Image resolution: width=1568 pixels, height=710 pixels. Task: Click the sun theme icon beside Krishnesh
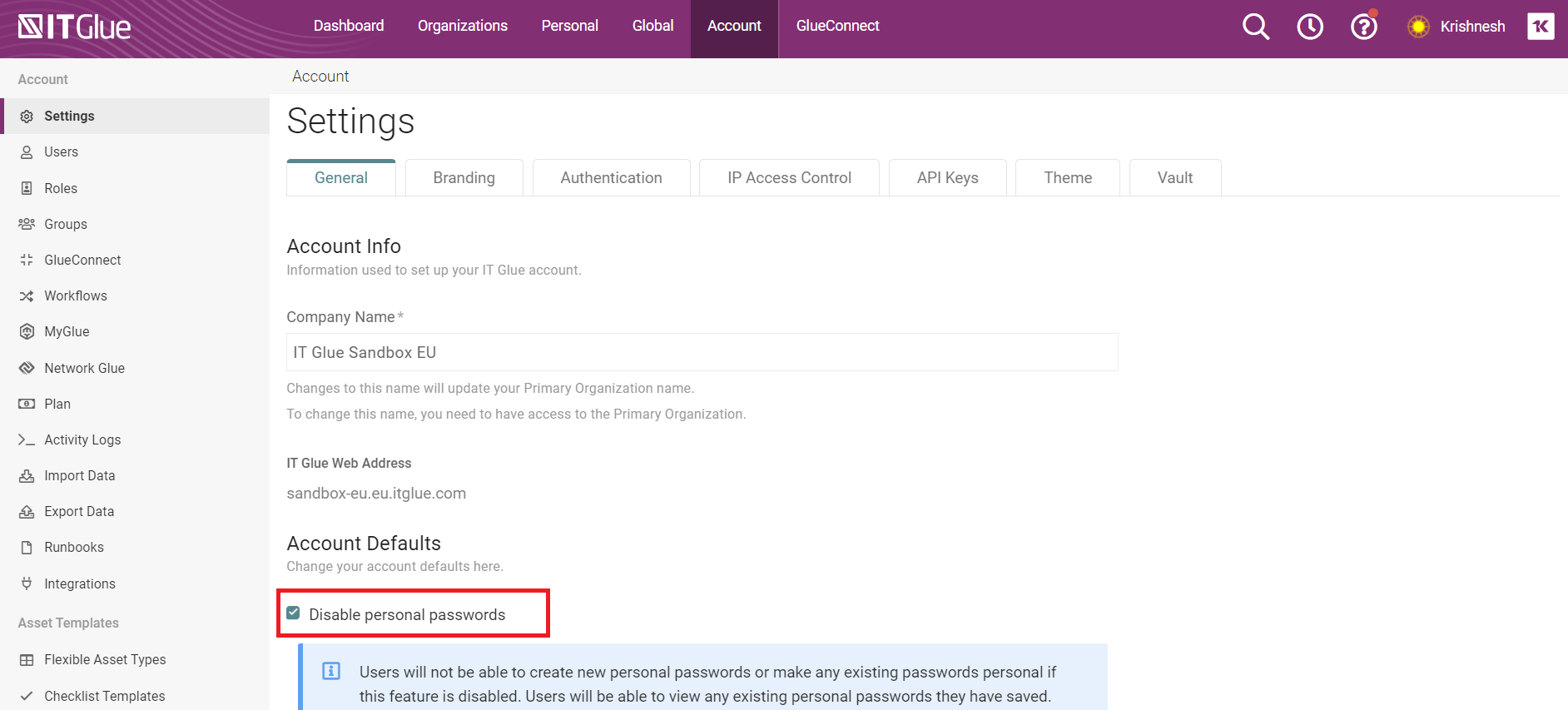(1419, 27)
